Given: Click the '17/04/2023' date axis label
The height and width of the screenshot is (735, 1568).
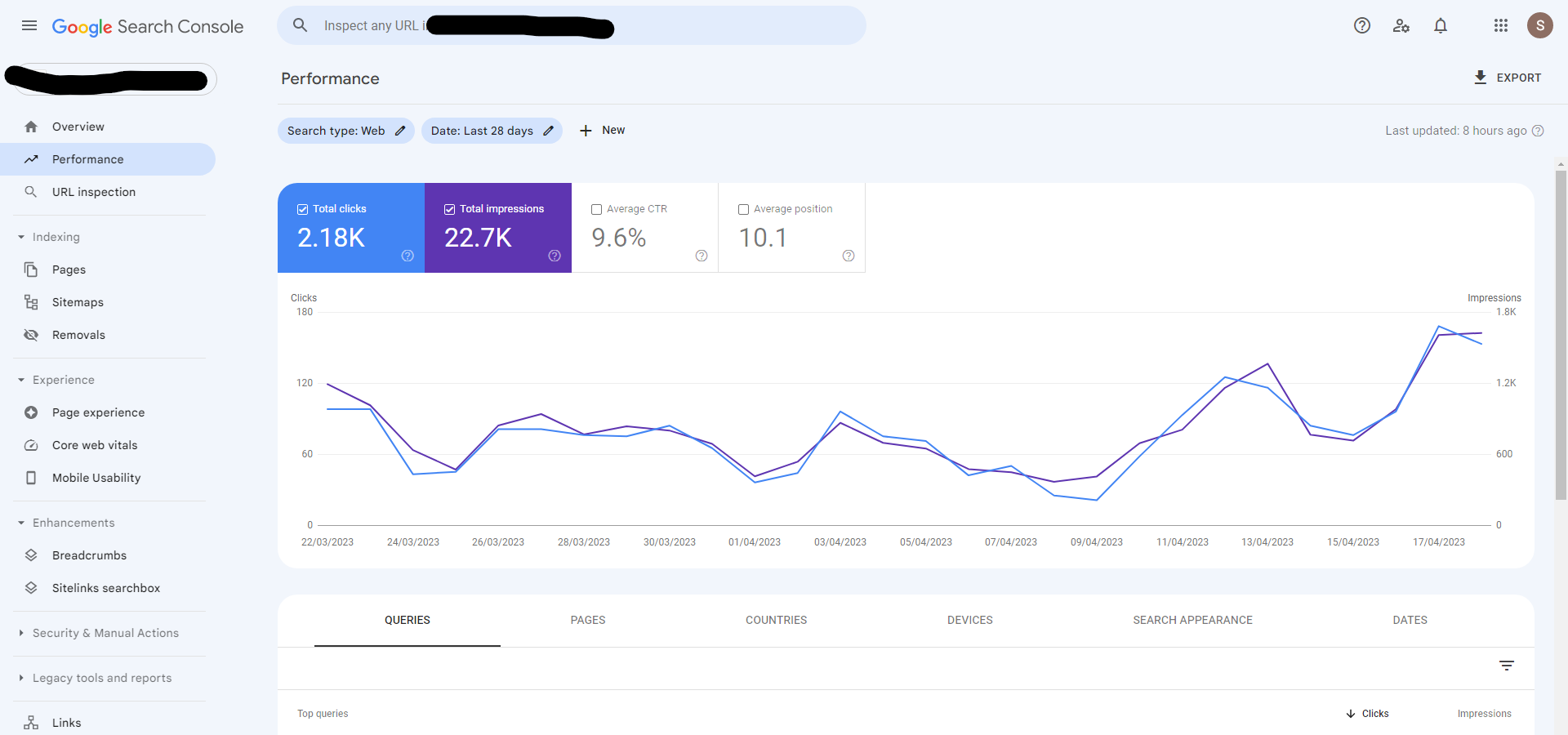Looking at the screenshot, I should pyautogui.click(x=1439, y=542).
